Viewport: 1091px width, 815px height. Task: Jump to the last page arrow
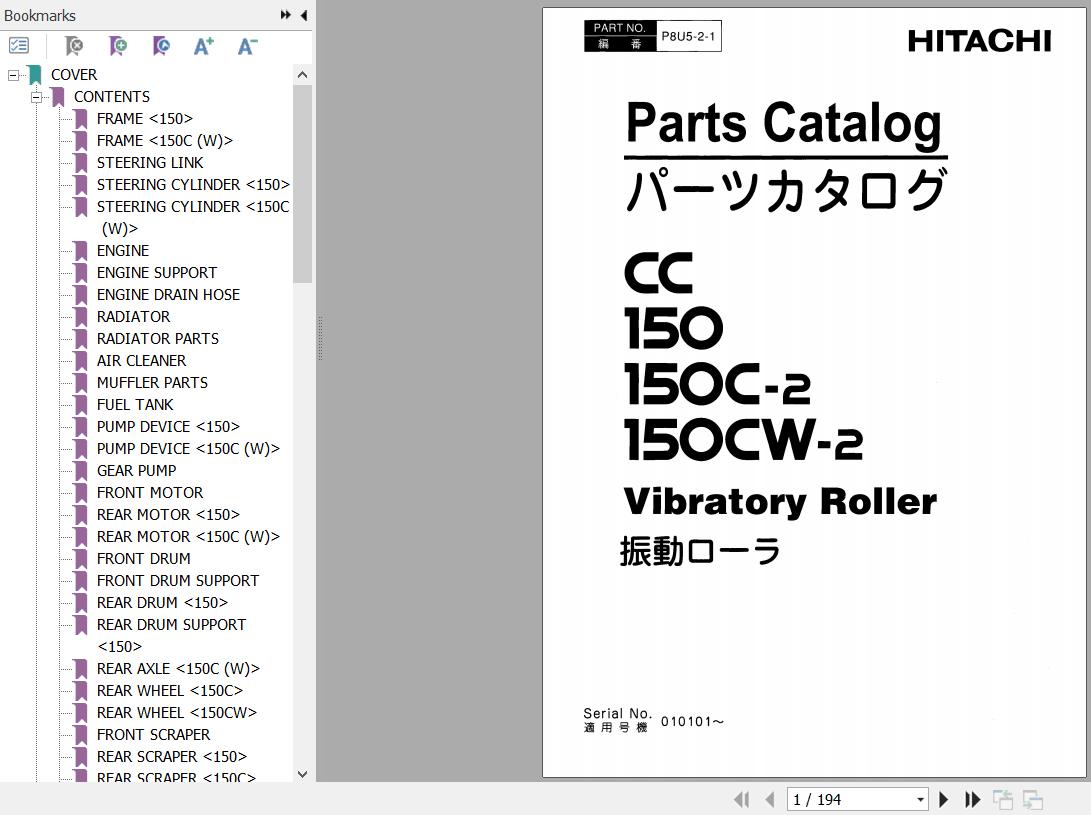point(972,799)
